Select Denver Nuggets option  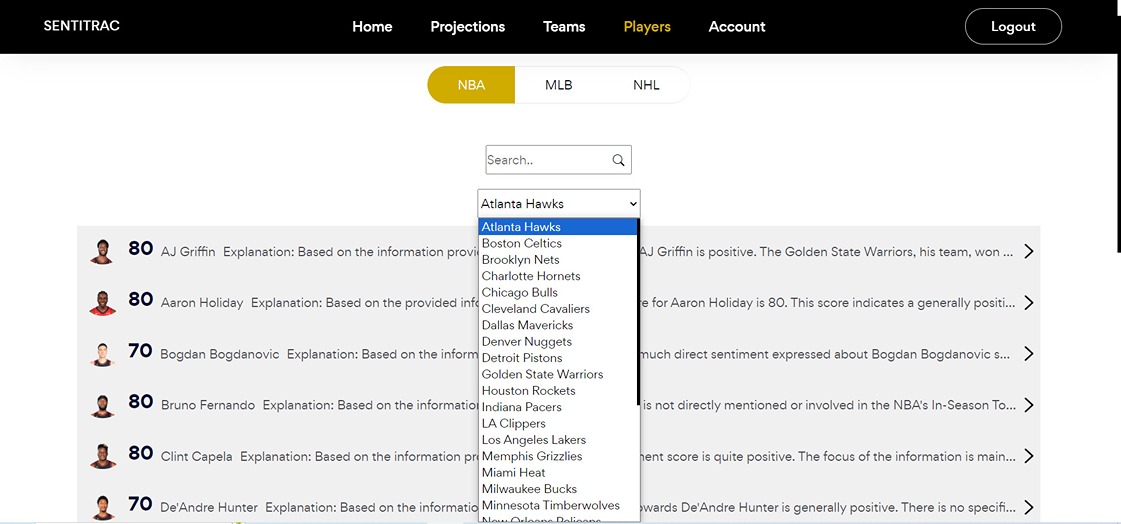pos(558,342)
